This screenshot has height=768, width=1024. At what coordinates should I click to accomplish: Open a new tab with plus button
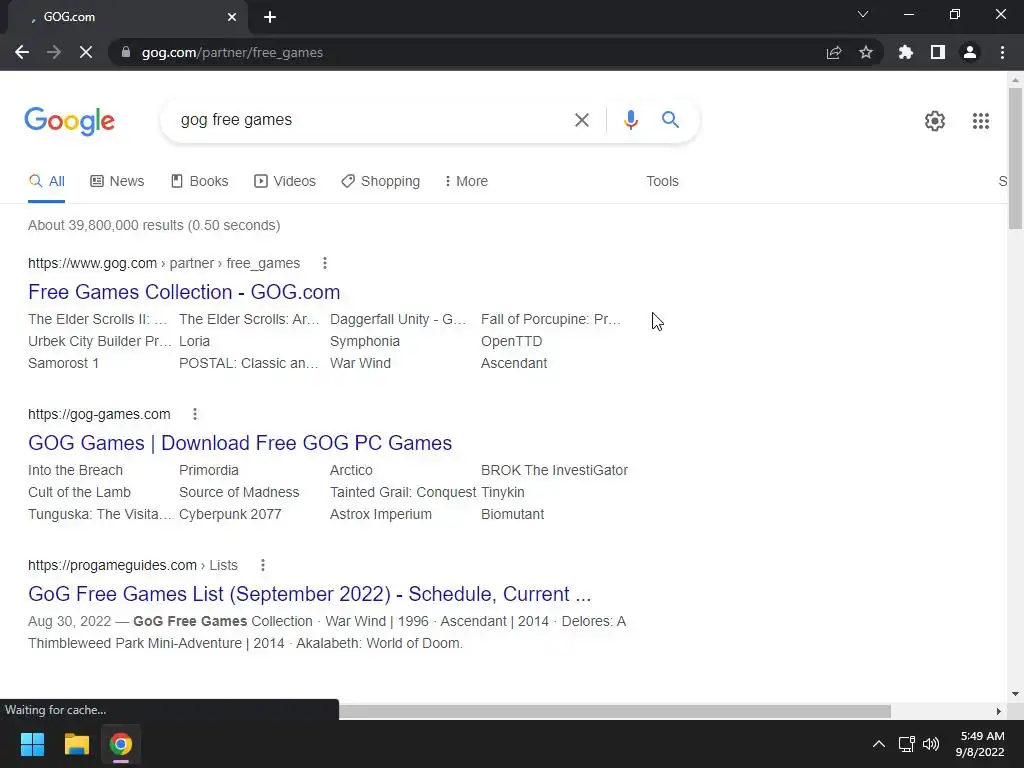pyautogui.click(x=270, y=17)
